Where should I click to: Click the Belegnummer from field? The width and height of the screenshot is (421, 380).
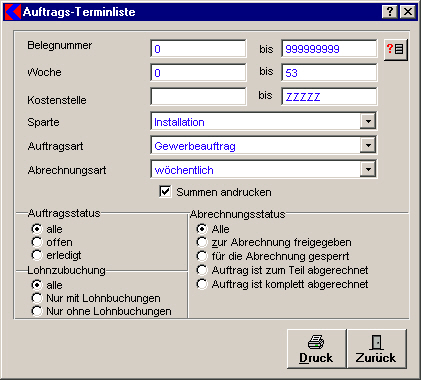pyautogui.click(x=198, y=49)
